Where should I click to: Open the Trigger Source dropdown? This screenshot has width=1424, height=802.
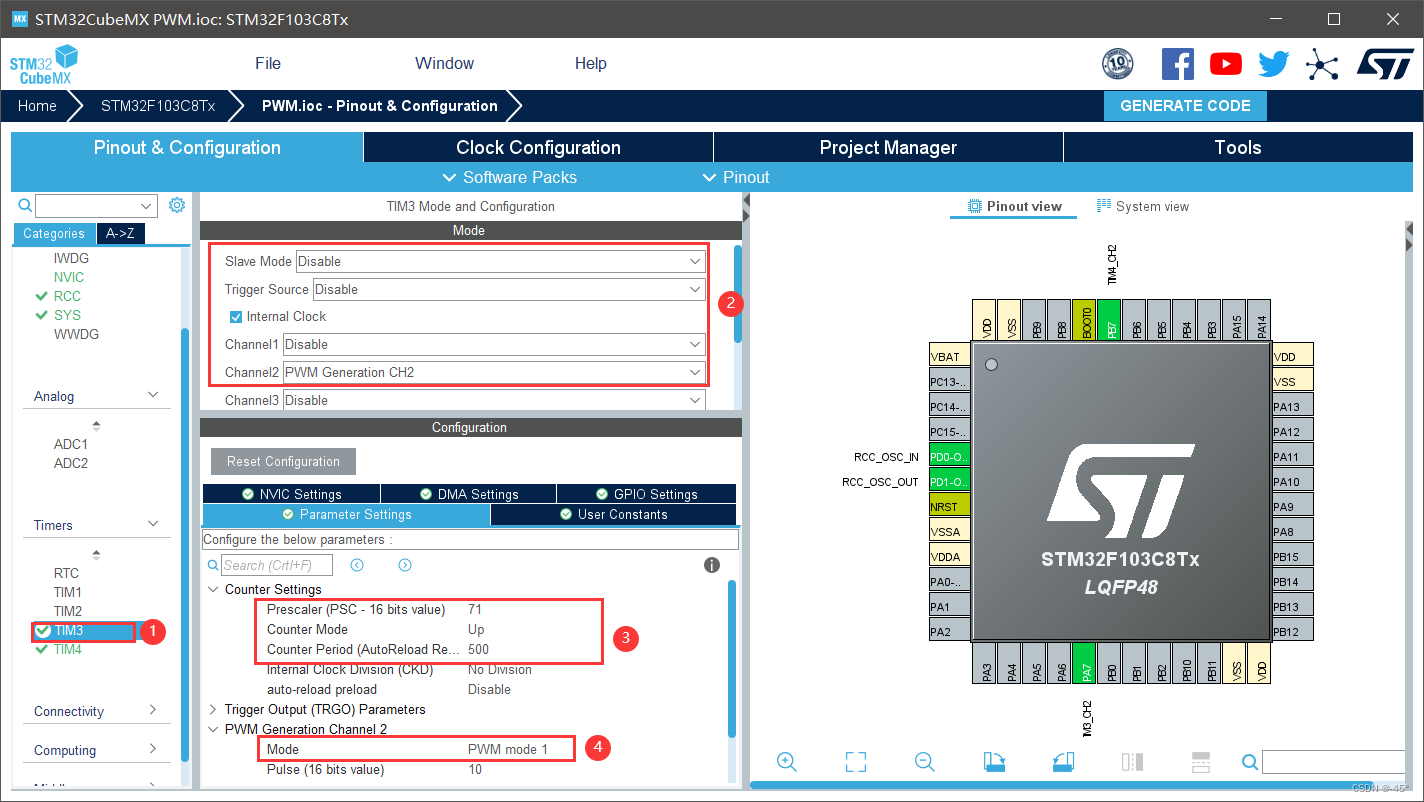click(x=509, y=289)
